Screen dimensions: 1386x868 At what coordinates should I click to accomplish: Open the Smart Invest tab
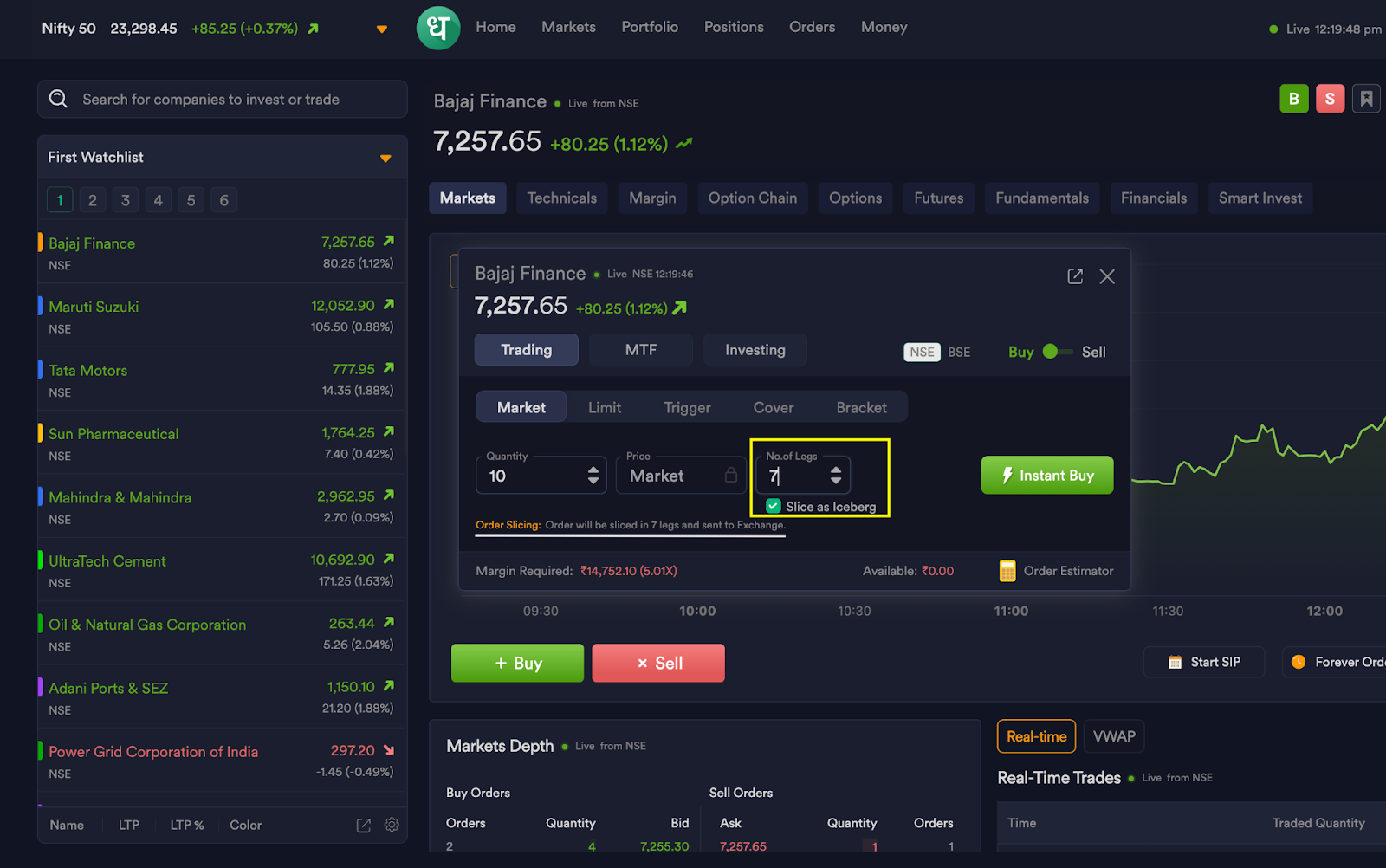1260,198
